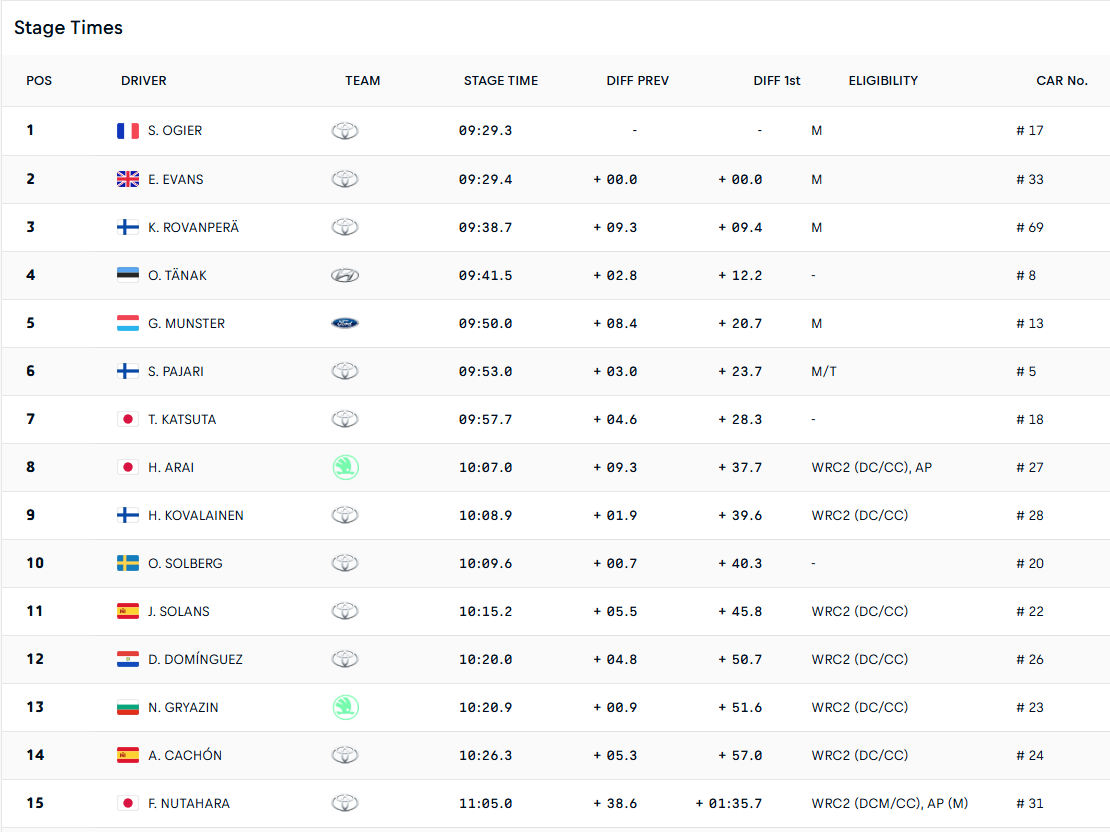Click the British flag beside E. Evans
Image resolution: width=1110 pixels, height=832 pixels.
128,179
